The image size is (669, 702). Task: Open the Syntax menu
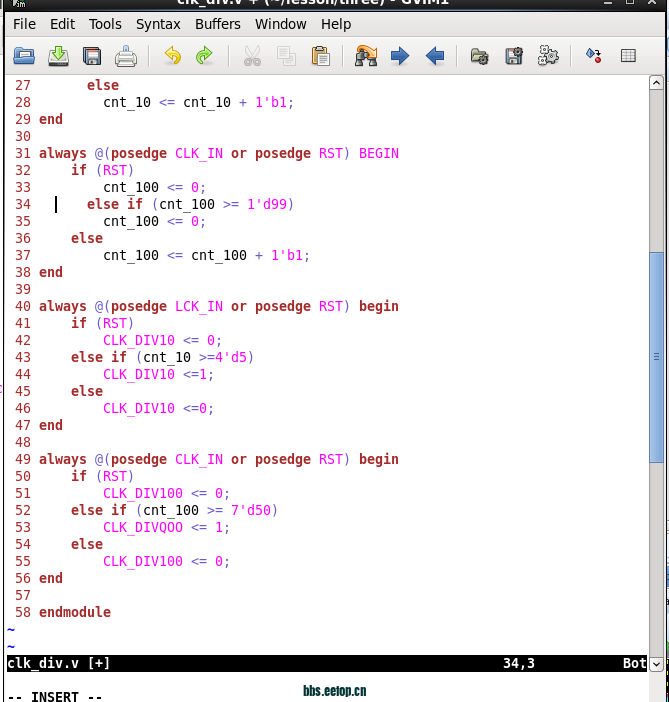(158, 24)
